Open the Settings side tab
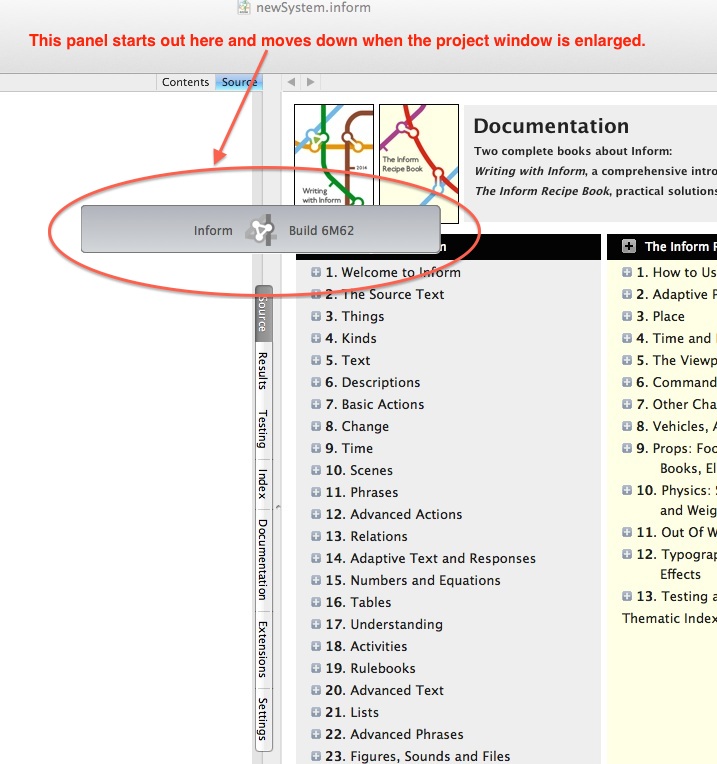The width and height of the screenshot is (717, 764). pyautogui.click(x=263, y=719)
